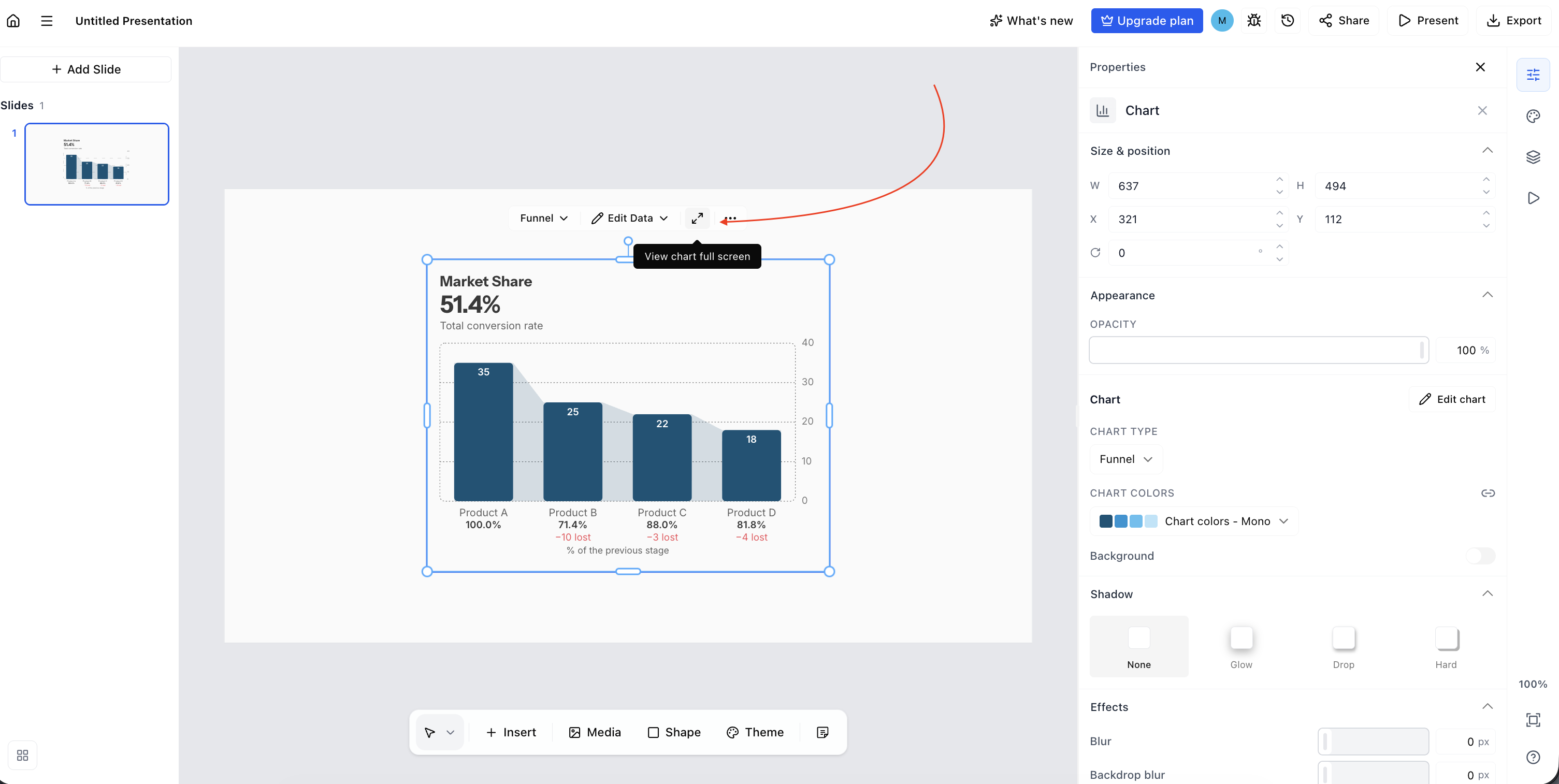Open the properties sliders sidebar tab
The image size is (1559, 784).
click(1533, 75)
